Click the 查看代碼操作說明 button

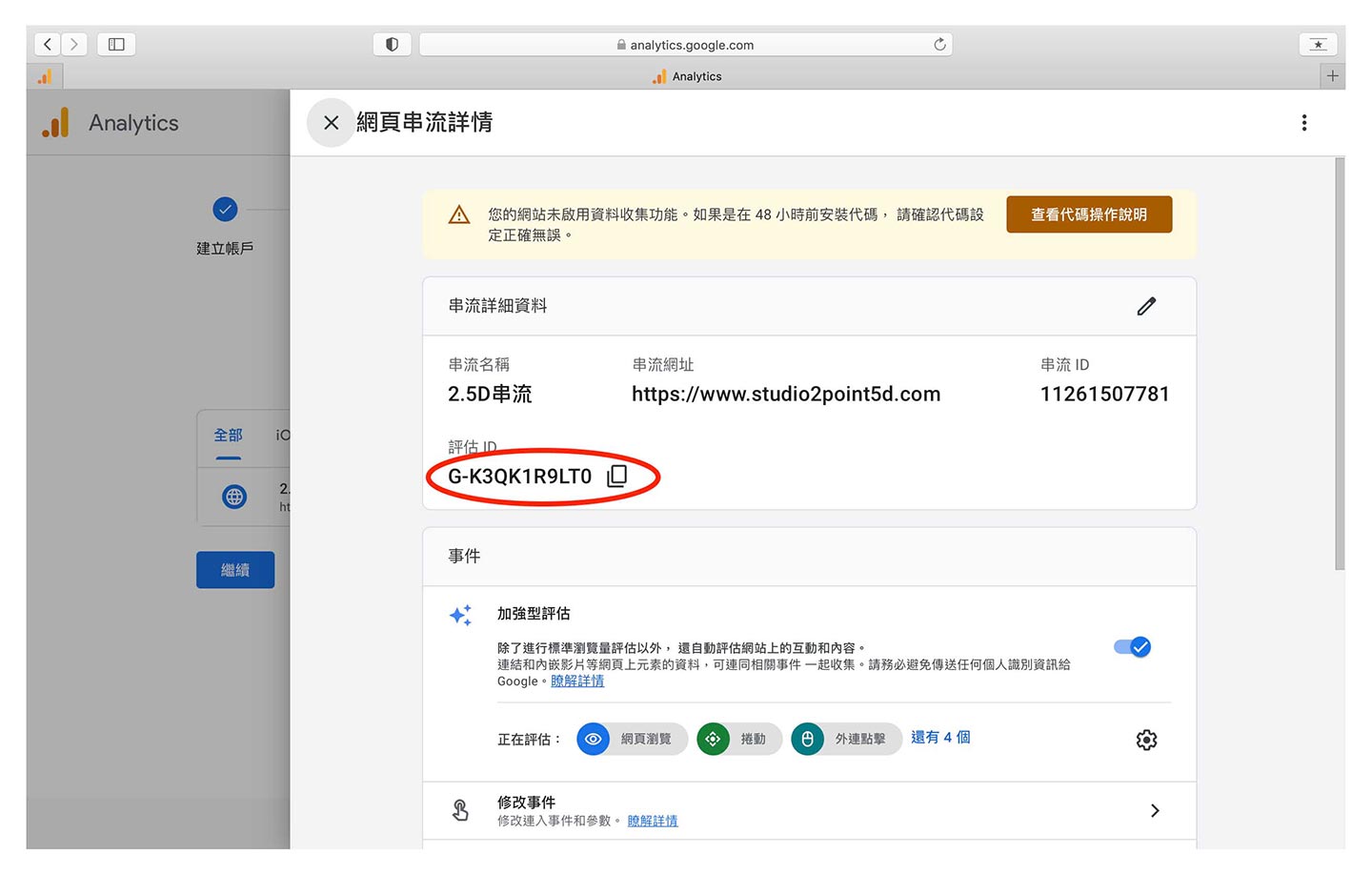click(x=1088, y=214)
